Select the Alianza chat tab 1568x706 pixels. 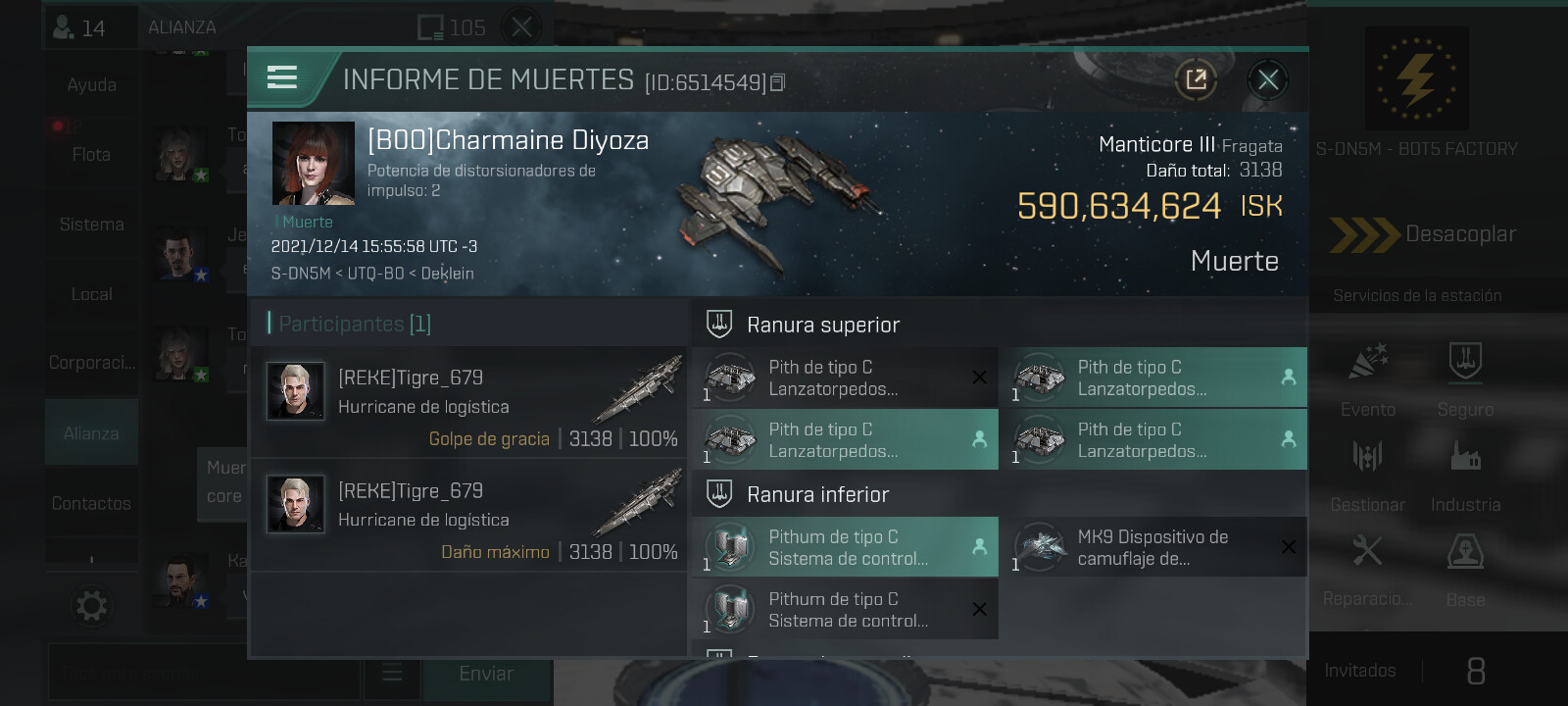pos(91,432)
